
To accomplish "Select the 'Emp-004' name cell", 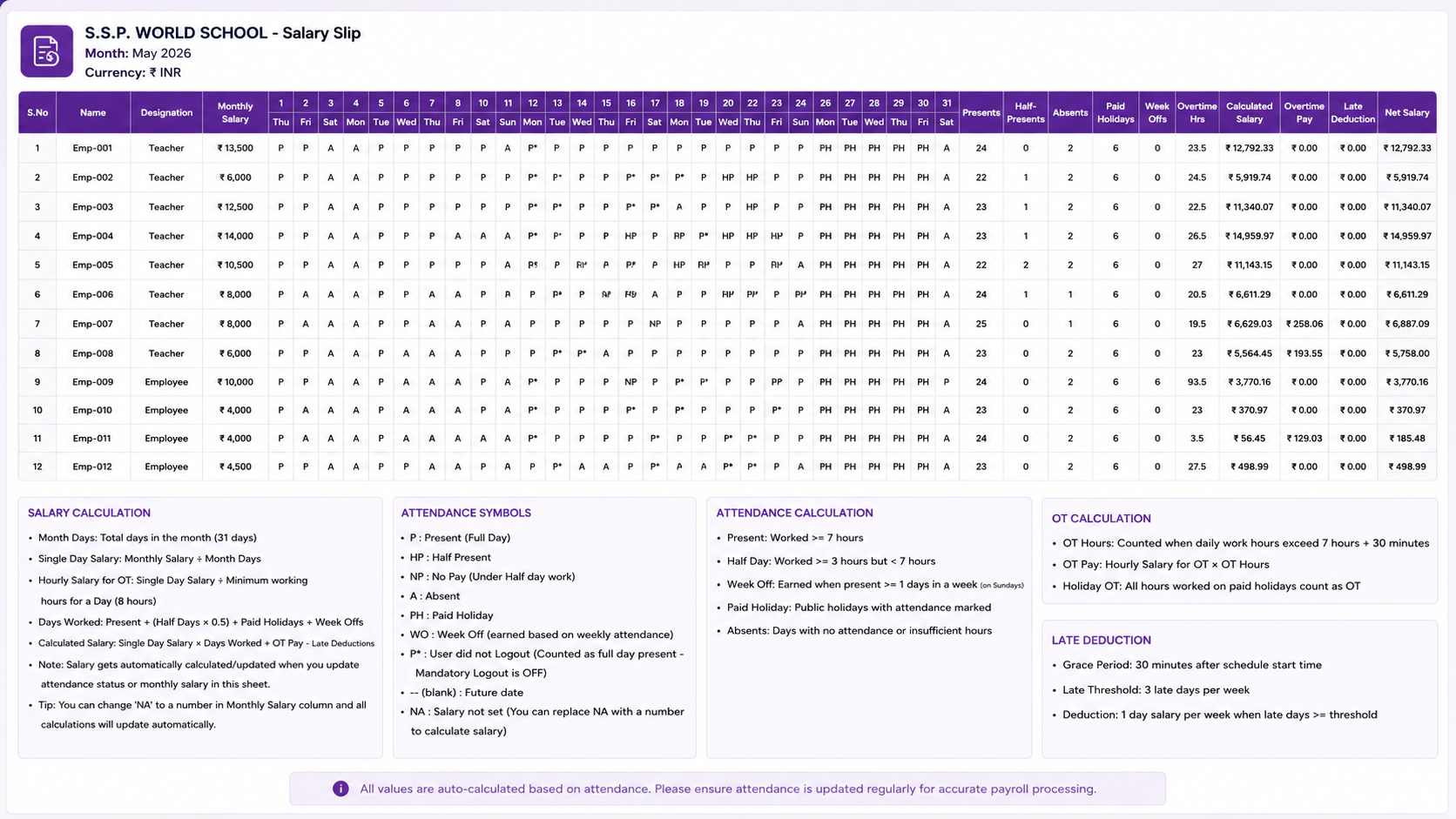I will pos(92,236).
